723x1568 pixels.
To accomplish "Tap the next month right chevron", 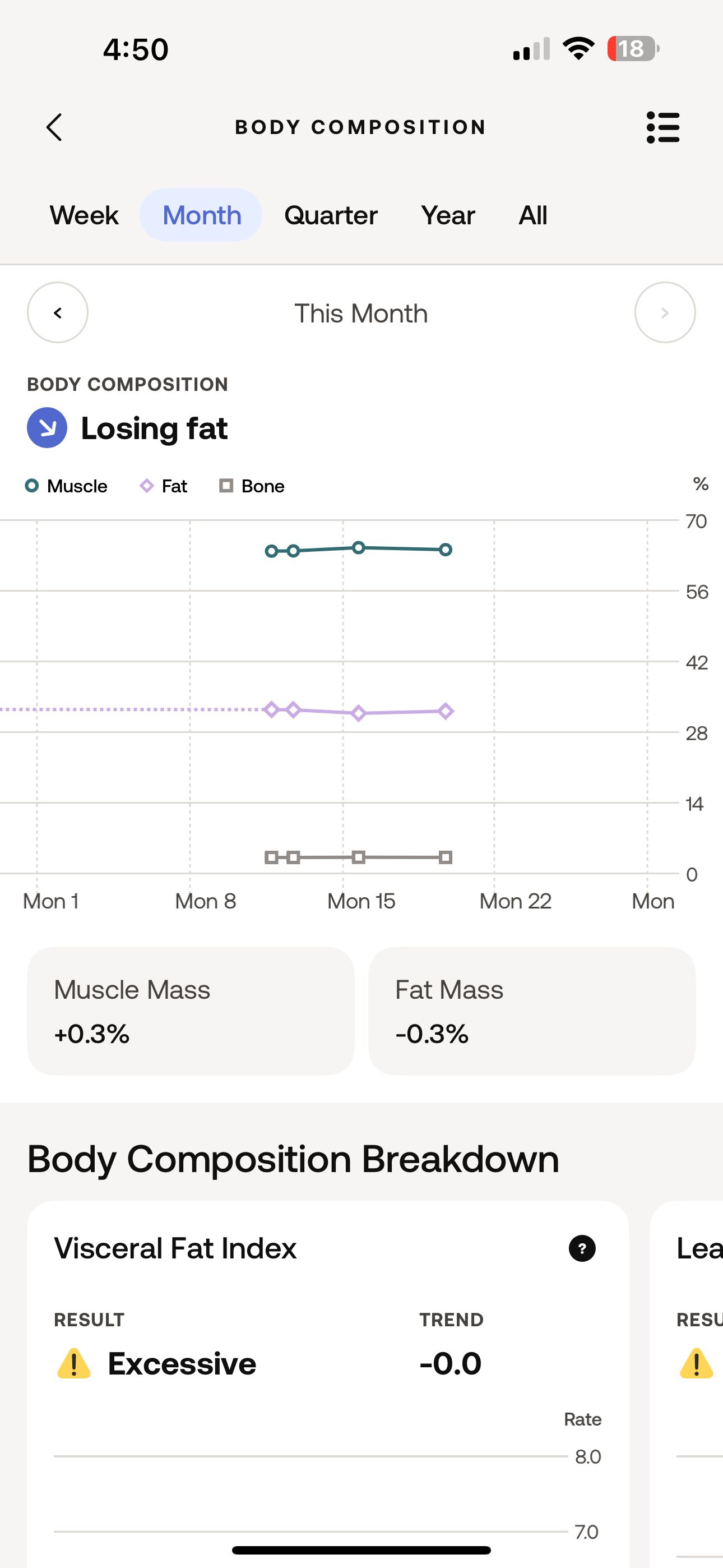I will click(665, 313).
